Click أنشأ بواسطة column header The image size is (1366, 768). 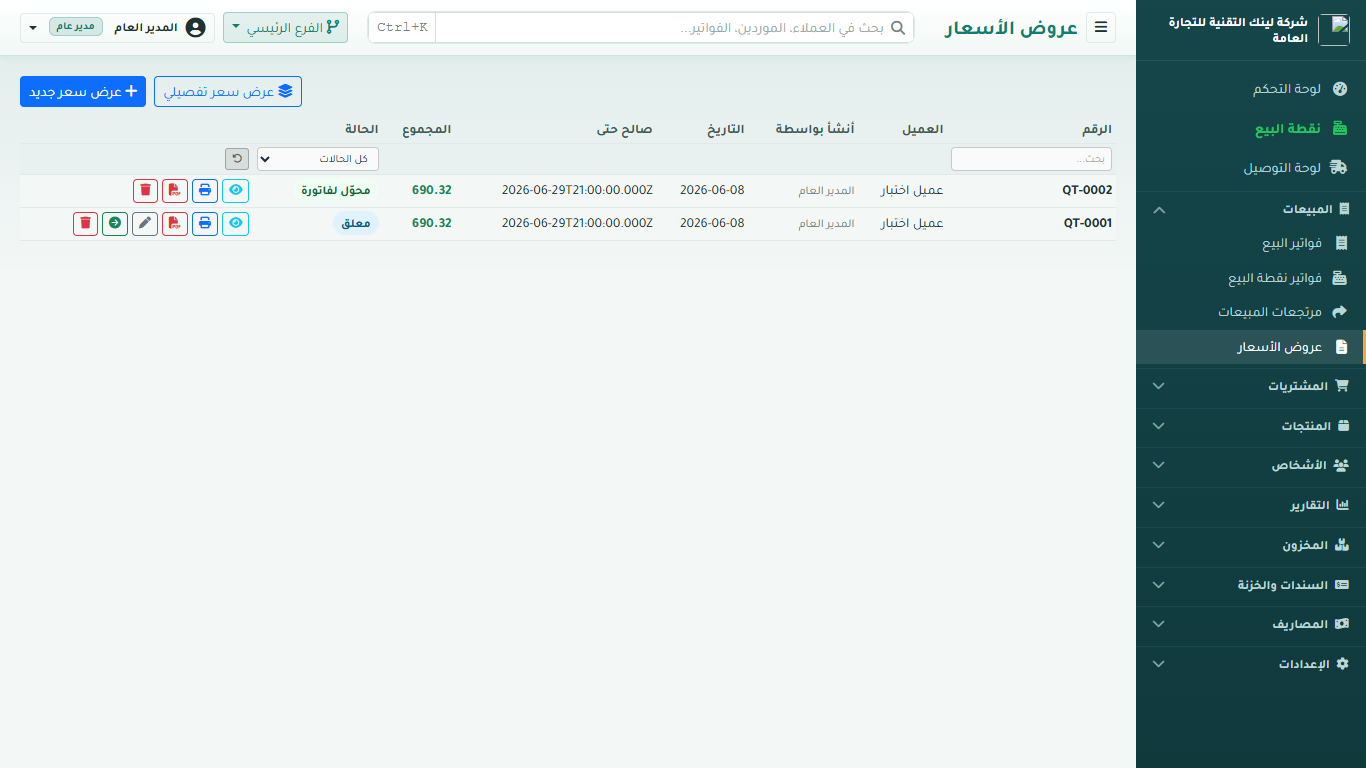click(815, 130)
